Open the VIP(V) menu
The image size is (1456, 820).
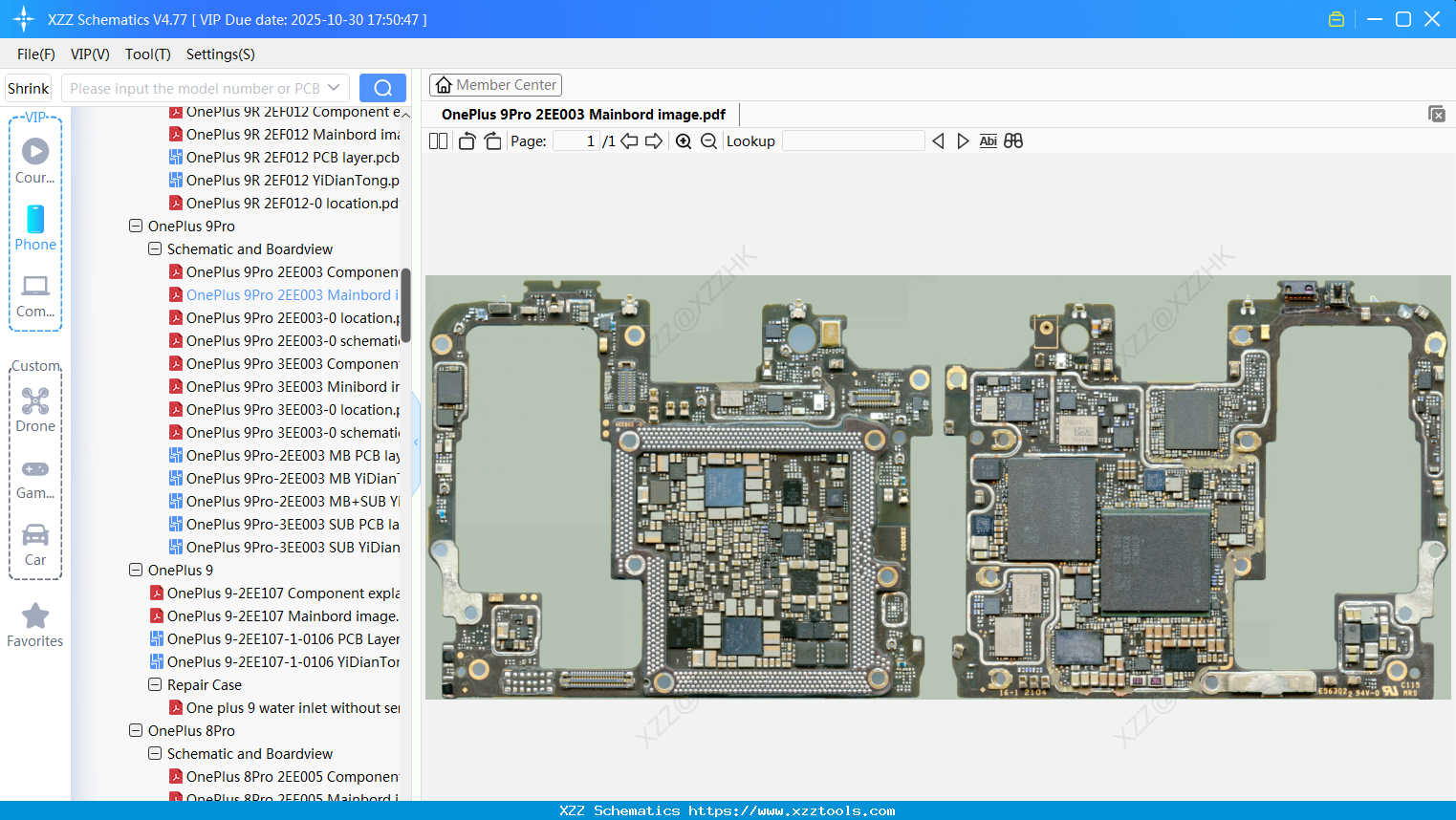coord(90,54)
